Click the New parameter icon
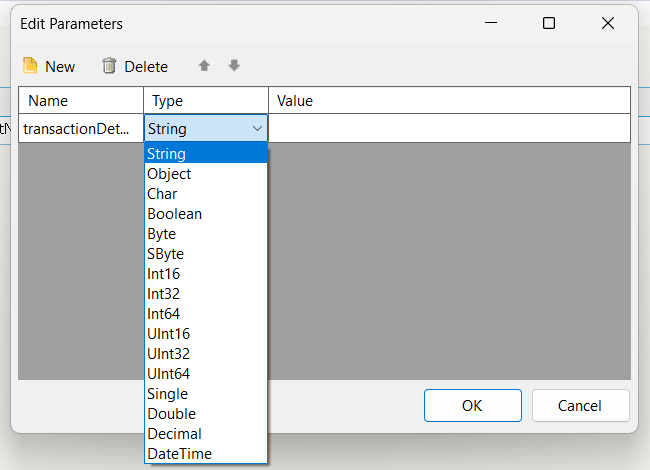 coord(30,65)
